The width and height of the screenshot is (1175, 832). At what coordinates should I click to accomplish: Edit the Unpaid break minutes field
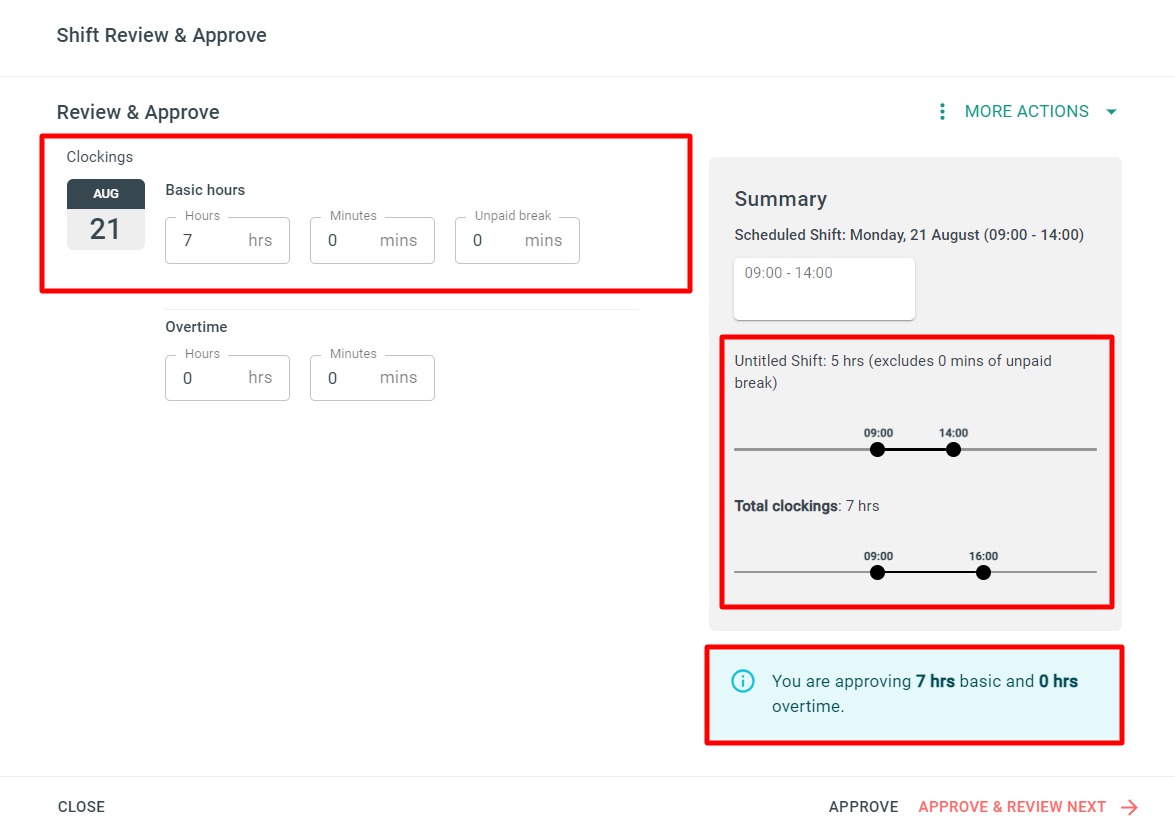[517, 240]
